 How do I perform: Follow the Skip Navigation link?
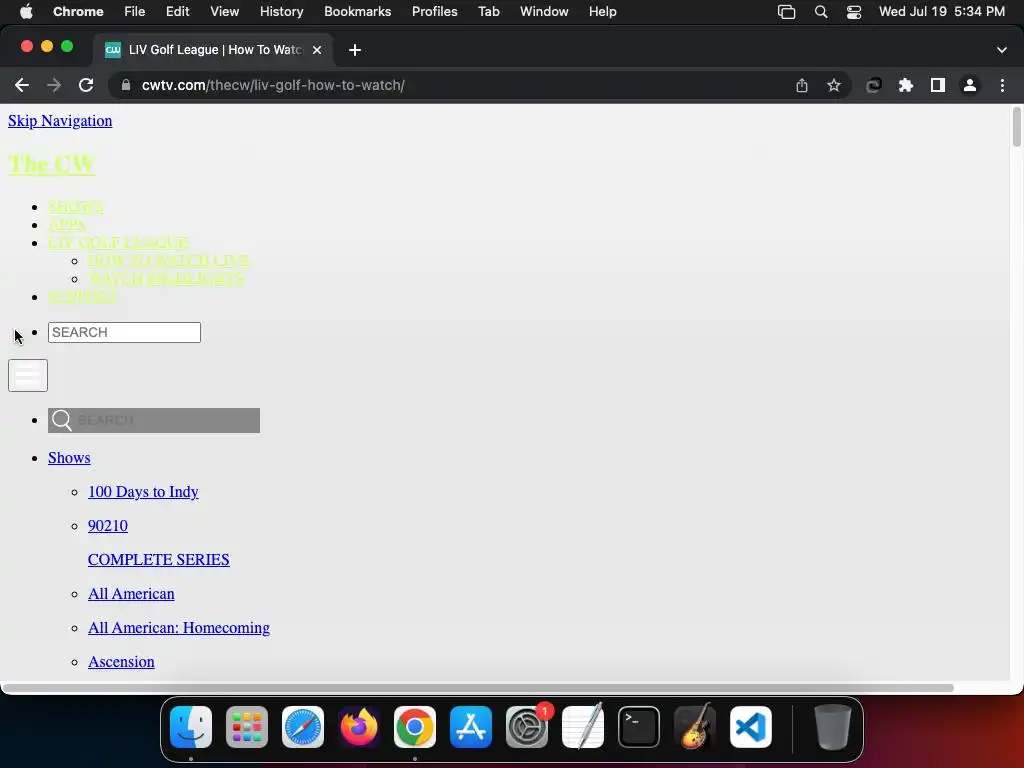pos(60,121)
